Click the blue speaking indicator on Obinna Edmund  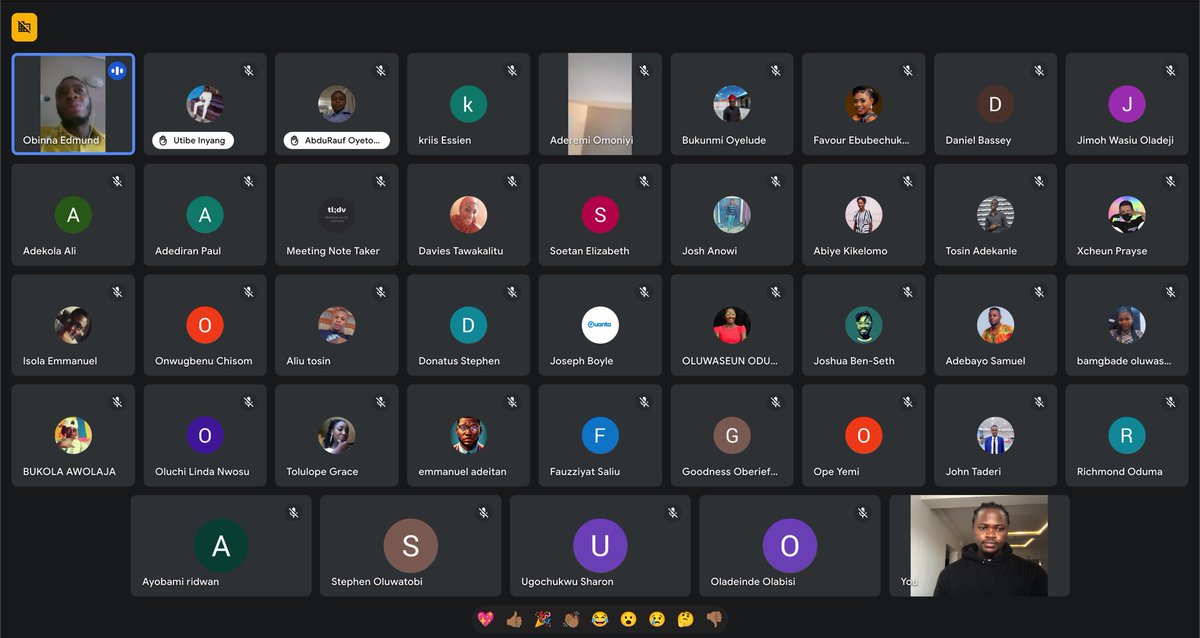117,71
